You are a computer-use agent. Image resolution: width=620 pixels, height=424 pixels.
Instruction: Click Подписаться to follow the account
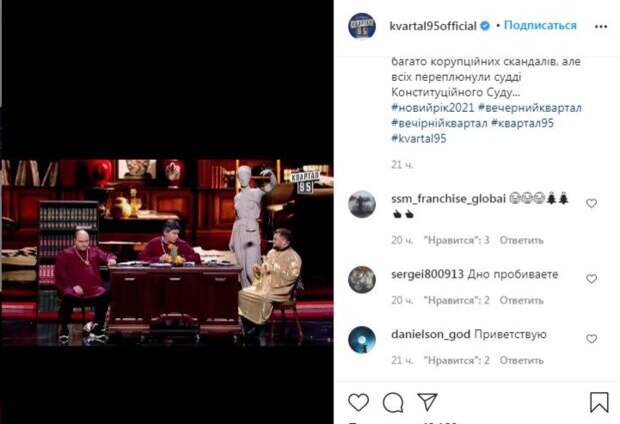pos(540,26)
